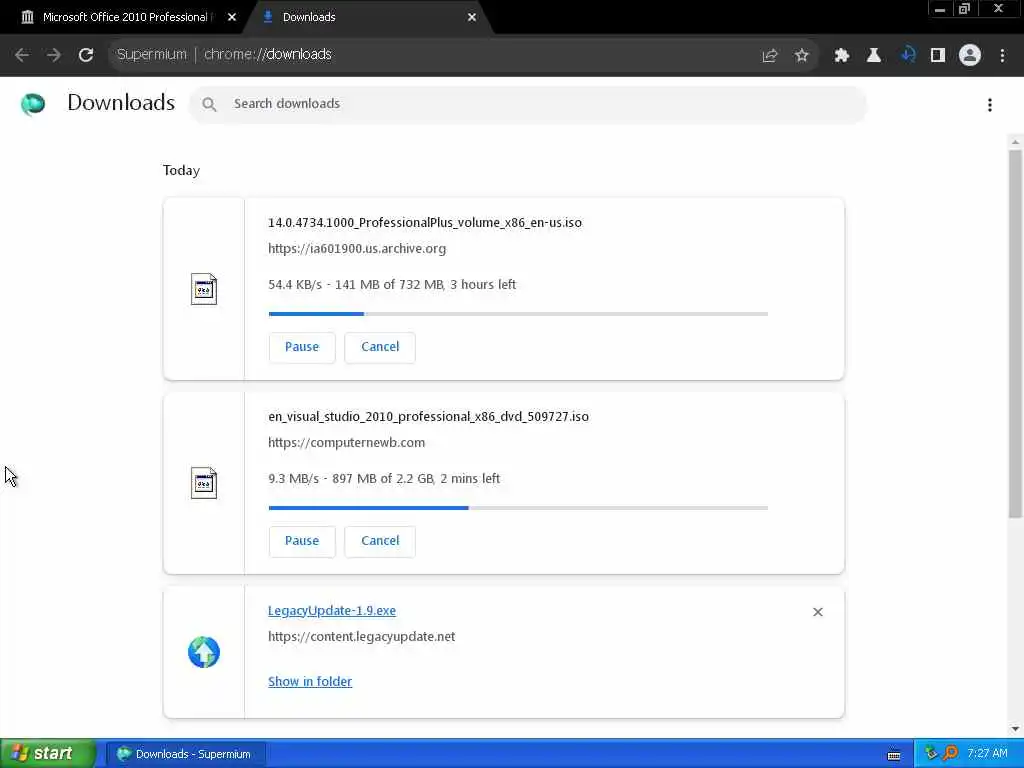Open the blue downloads toolbar icon

[x=907, y=56]
